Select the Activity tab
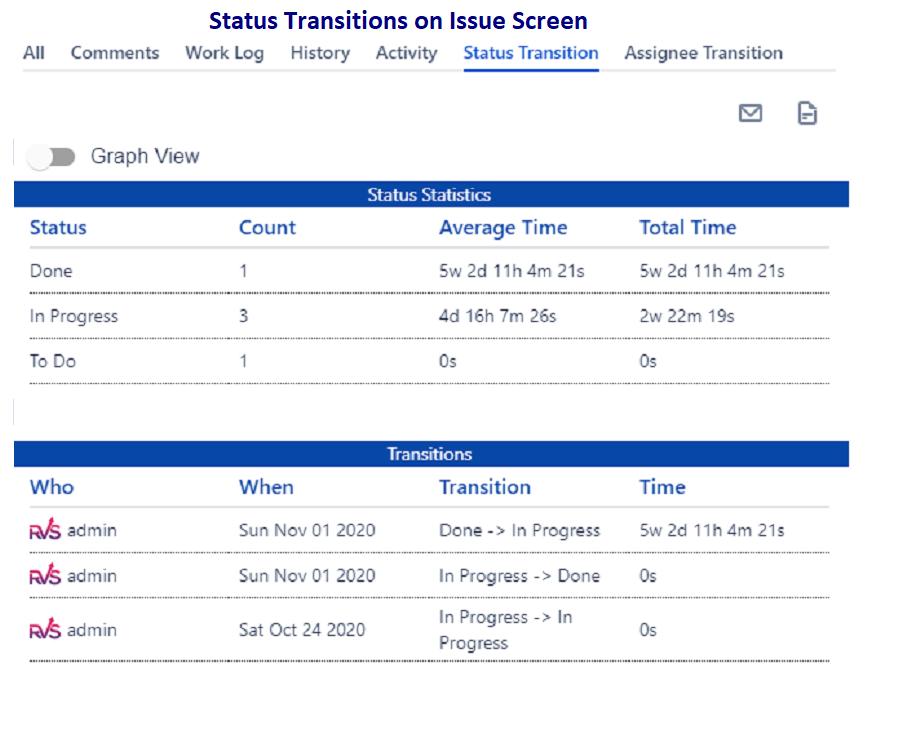The image size is (920, 731). 406,53
